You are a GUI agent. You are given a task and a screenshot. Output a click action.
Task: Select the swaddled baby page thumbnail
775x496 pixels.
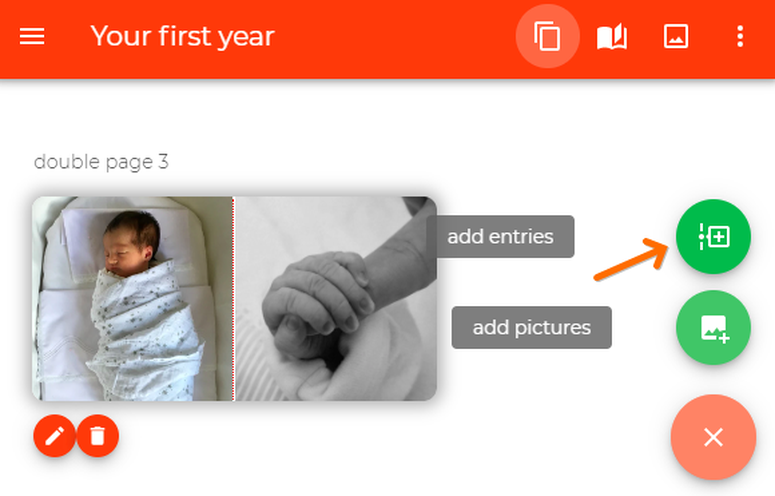tap(132, 298)
